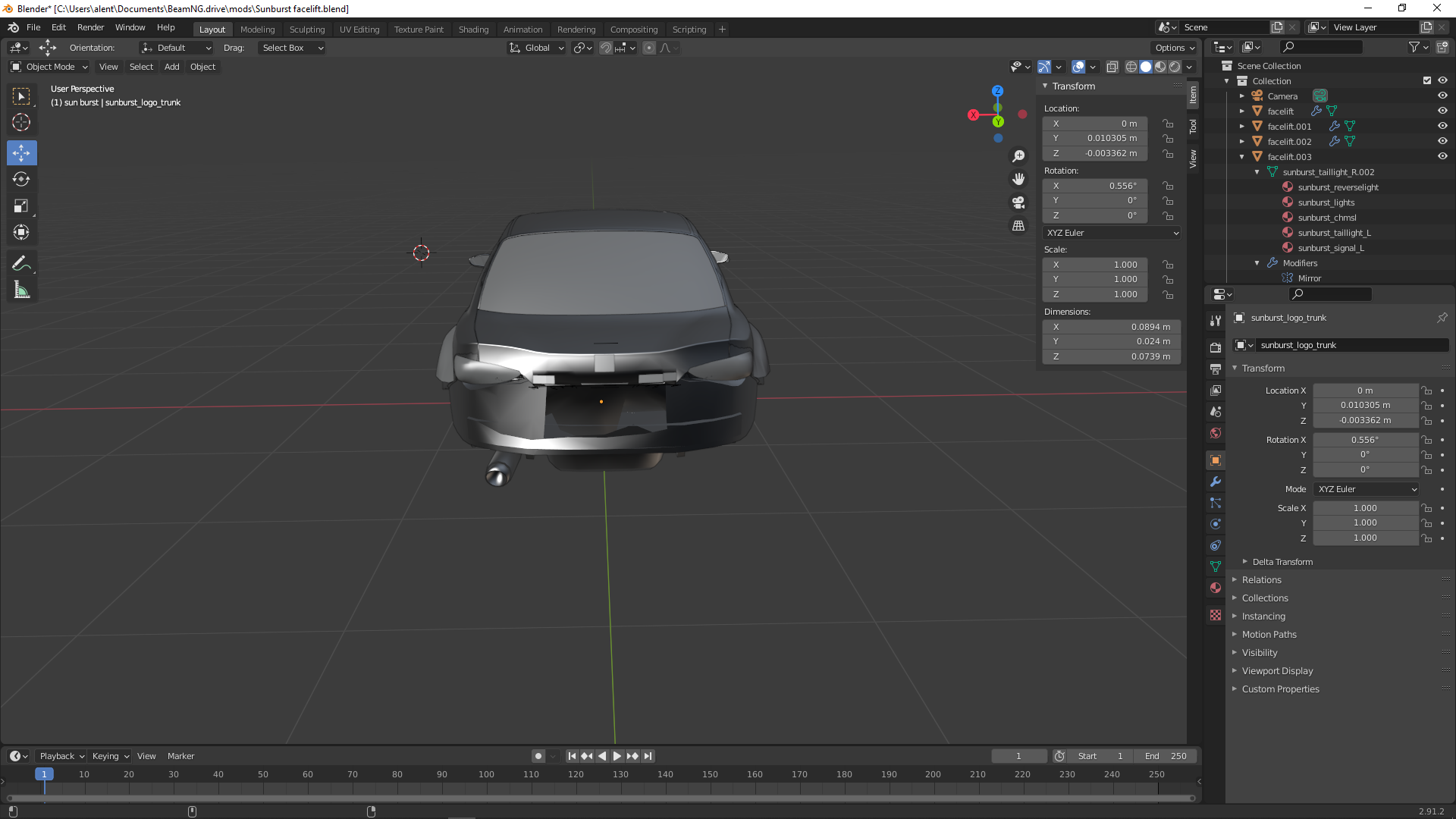Open the Render menu
The width and height of the screenshot is (1456, 819).
click(90, 27)
